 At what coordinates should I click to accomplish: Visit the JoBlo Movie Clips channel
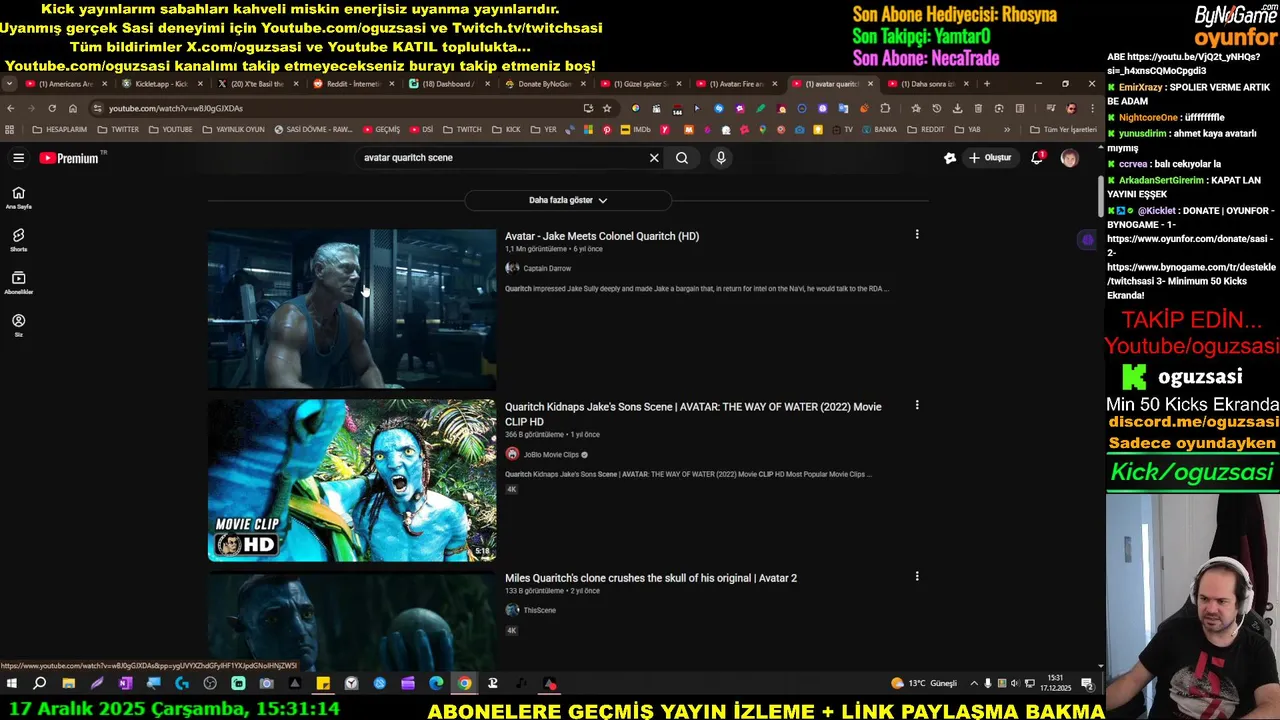tap(551, 454)
